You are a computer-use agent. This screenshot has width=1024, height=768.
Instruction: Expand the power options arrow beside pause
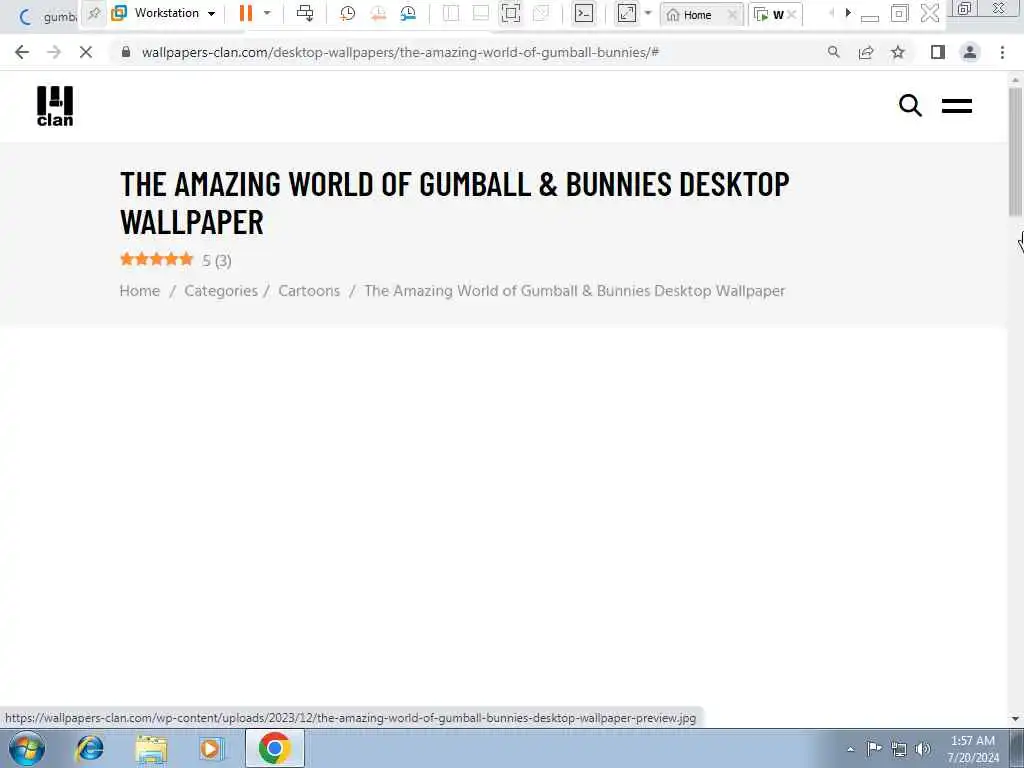click(x=267, y=13)
